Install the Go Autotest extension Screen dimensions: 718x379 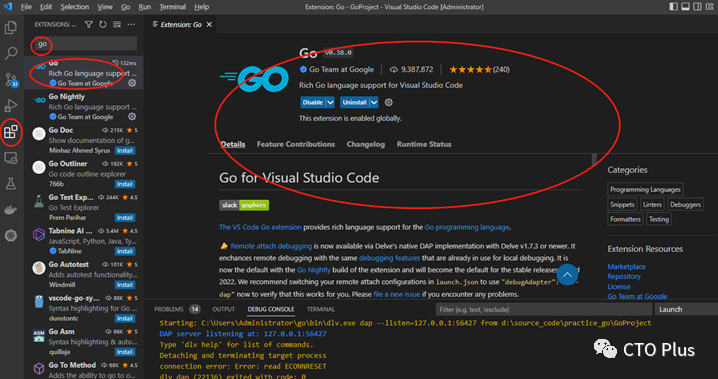pyautogui.click(x=125, y=285)
